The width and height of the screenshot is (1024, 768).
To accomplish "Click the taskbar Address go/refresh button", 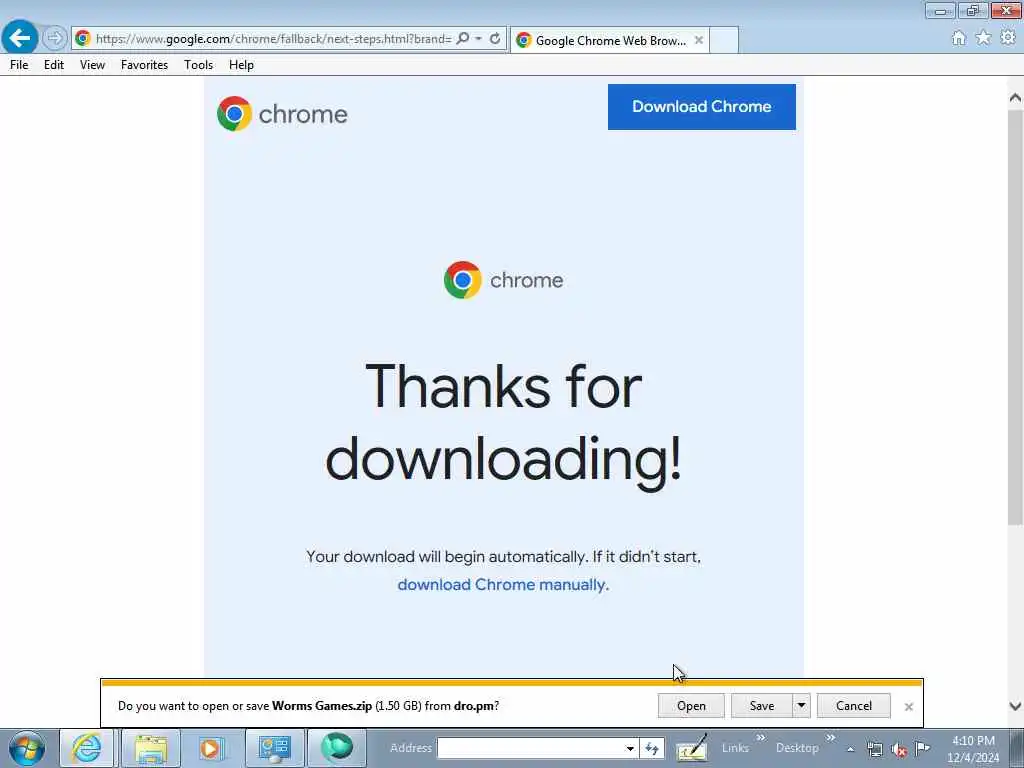I will (652, 748).
